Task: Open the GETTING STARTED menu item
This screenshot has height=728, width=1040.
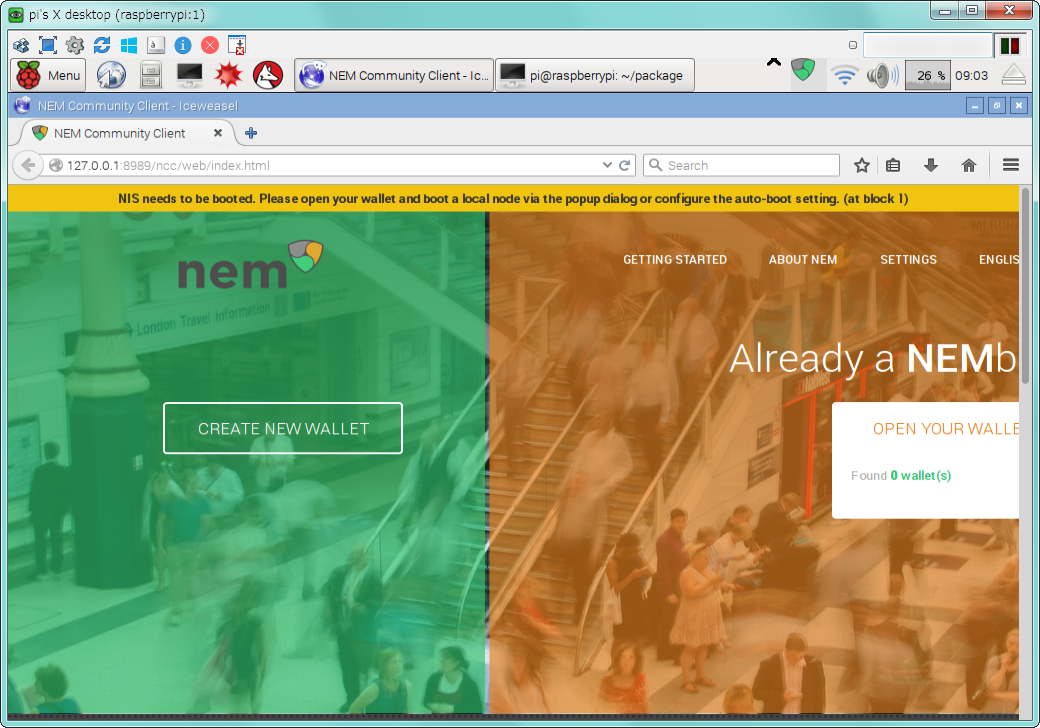Action: pos(675,260)
